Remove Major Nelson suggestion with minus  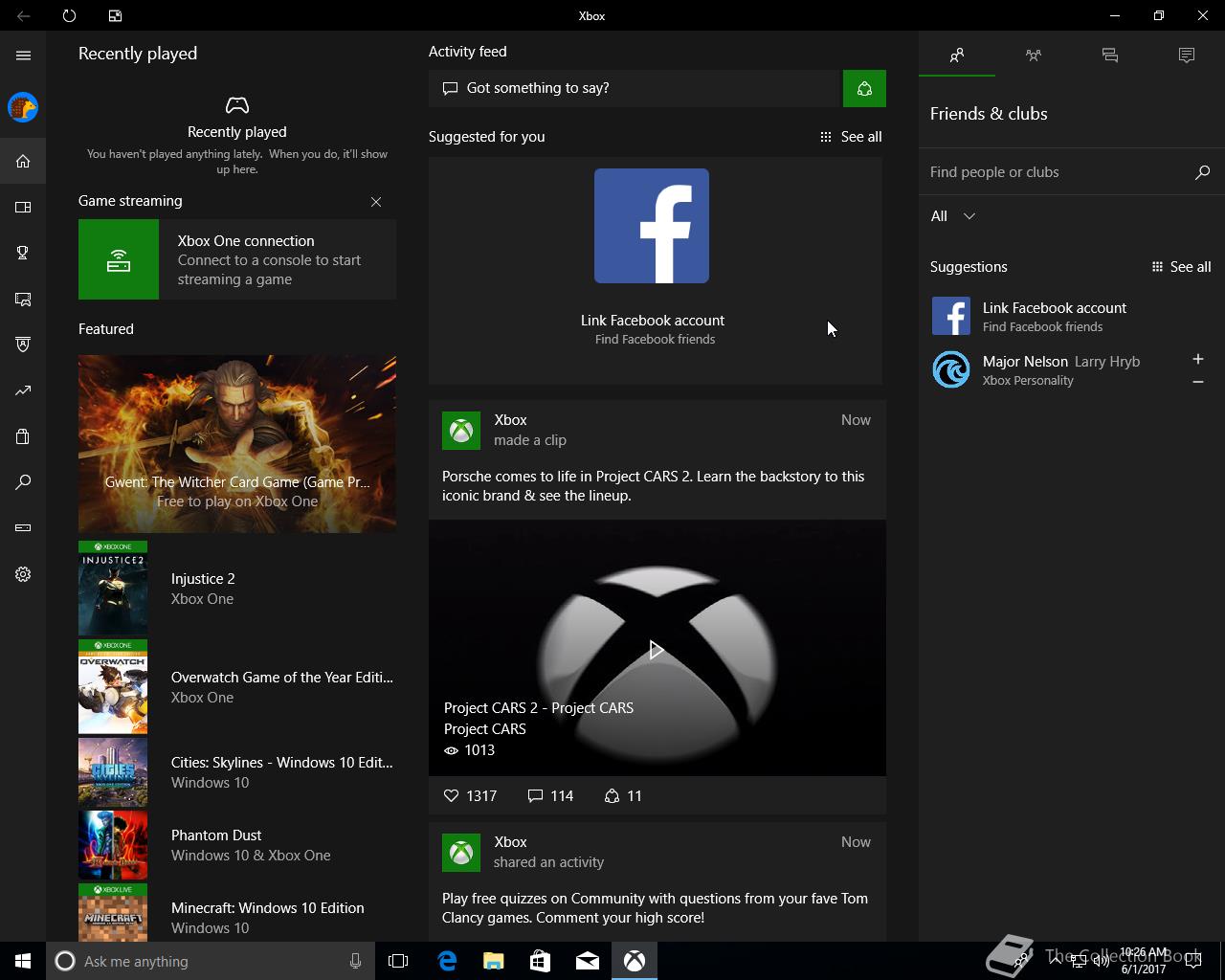1198,382
